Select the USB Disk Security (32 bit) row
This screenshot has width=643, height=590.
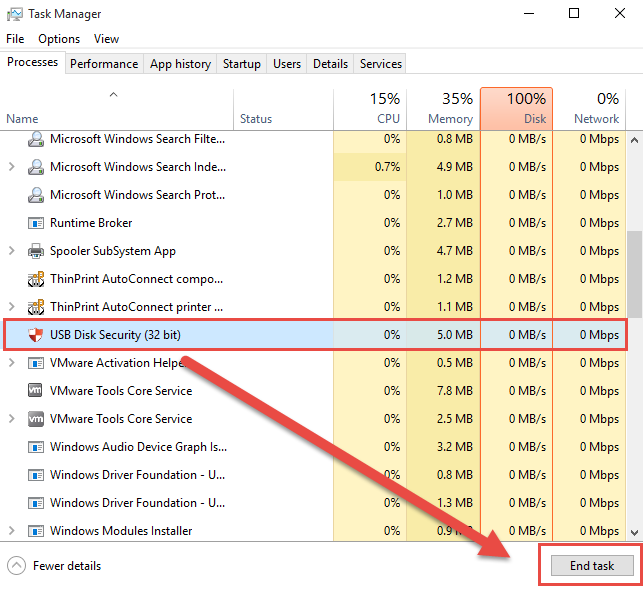coord(315,335)
